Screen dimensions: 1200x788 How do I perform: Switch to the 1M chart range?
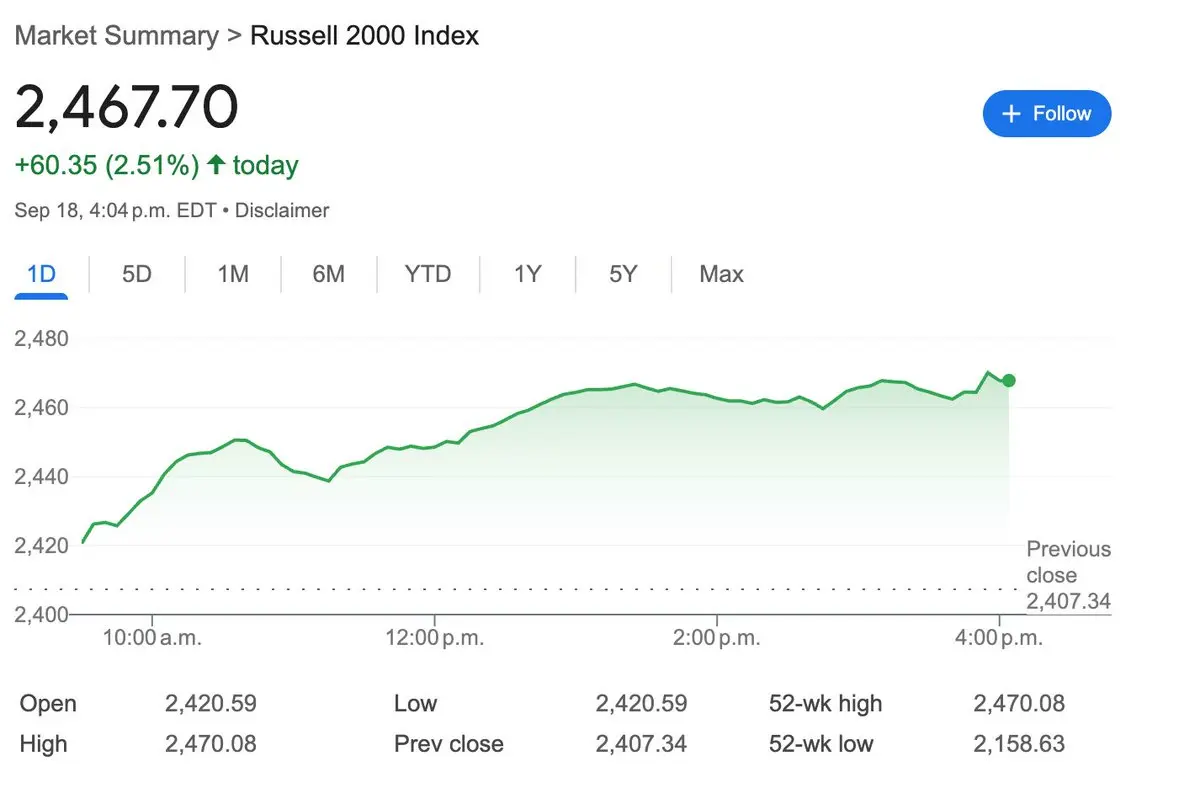[233, 274]
